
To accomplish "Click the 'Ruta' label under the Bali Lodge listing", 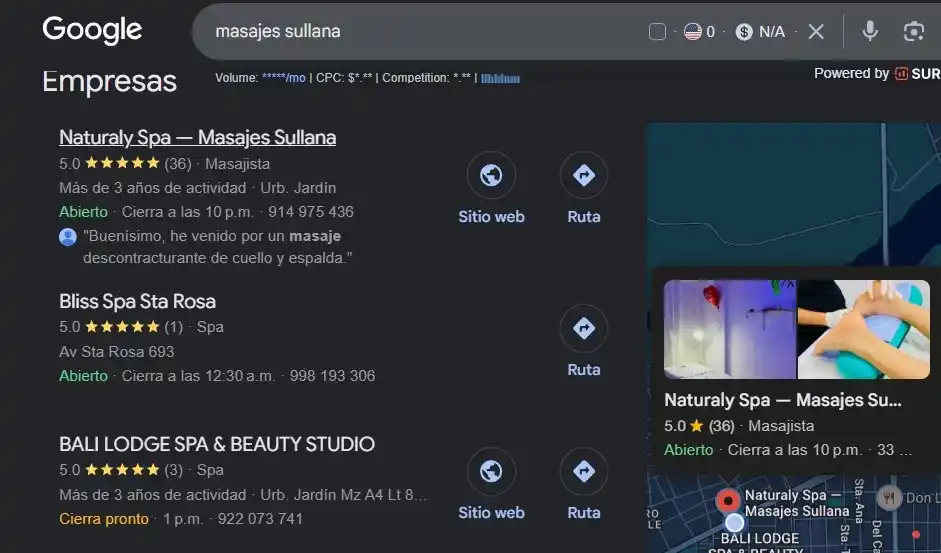I will tap(584, 513).
